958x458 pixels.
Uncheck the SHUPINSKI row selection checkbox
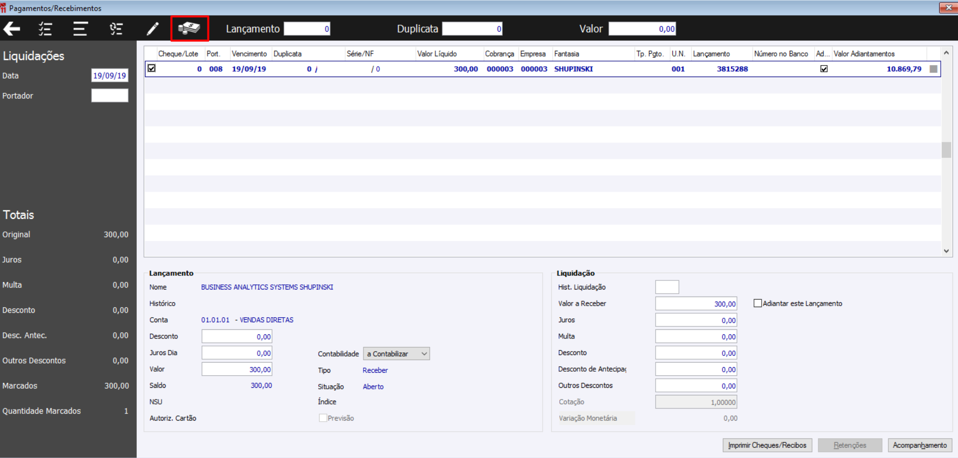click(x=152, y=69)
